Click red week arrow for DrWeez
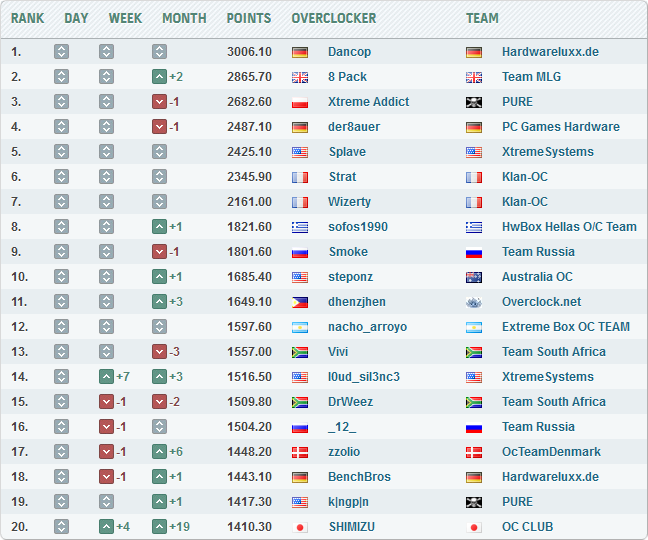This screenshot has height=540, width=648. (x=106, y=402)
